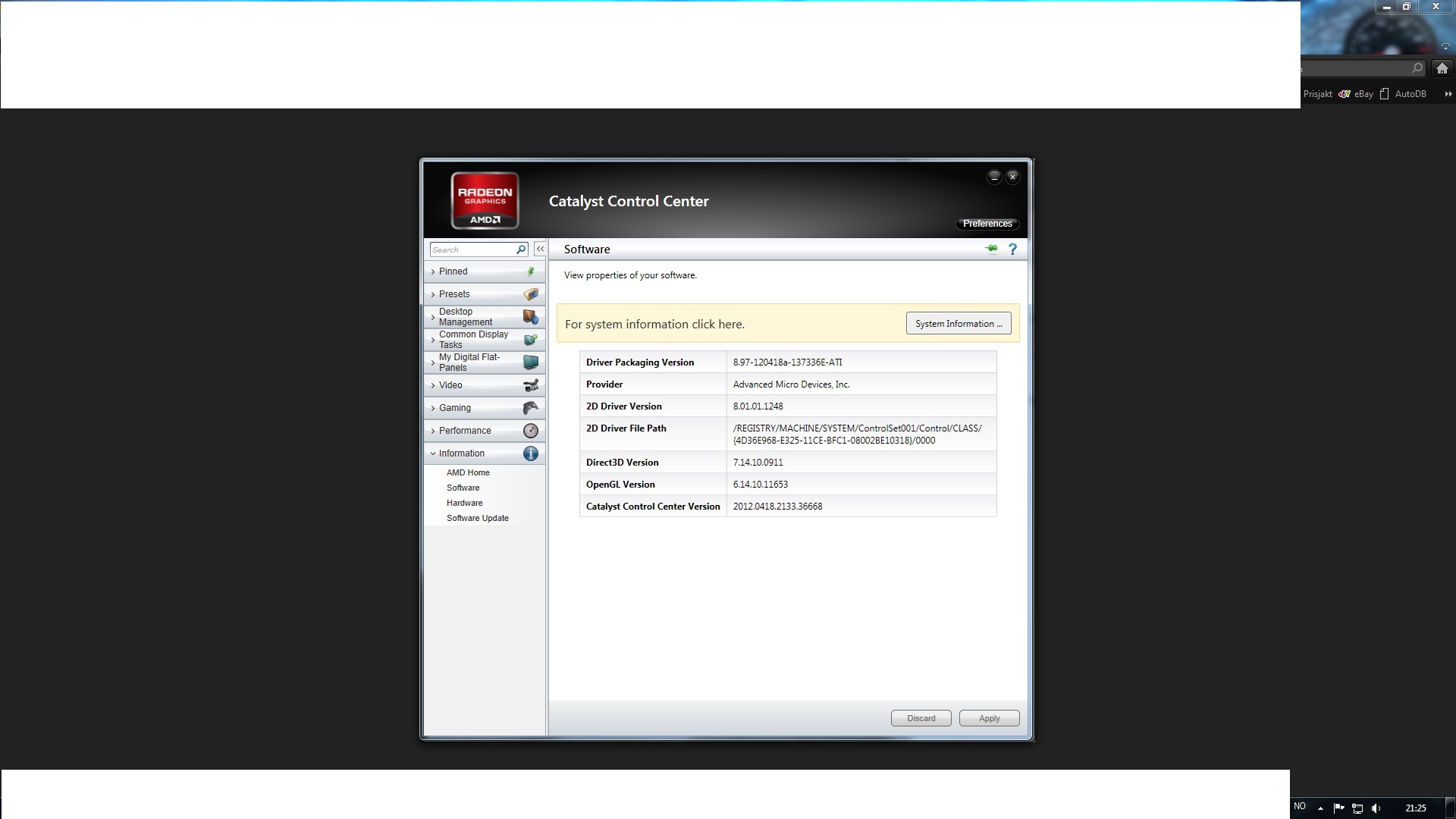Expand the Video section
The height and width of the screenshot is (819, 1456).
coord(484,385)
